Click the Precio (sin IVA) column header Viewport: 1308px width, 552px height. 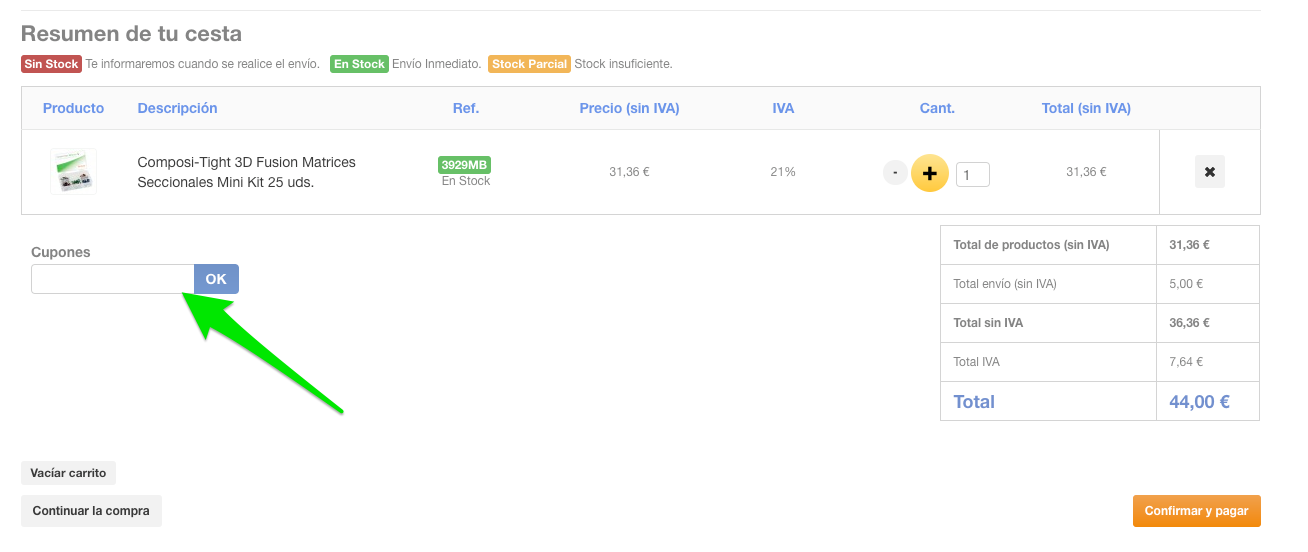(629, 108)
